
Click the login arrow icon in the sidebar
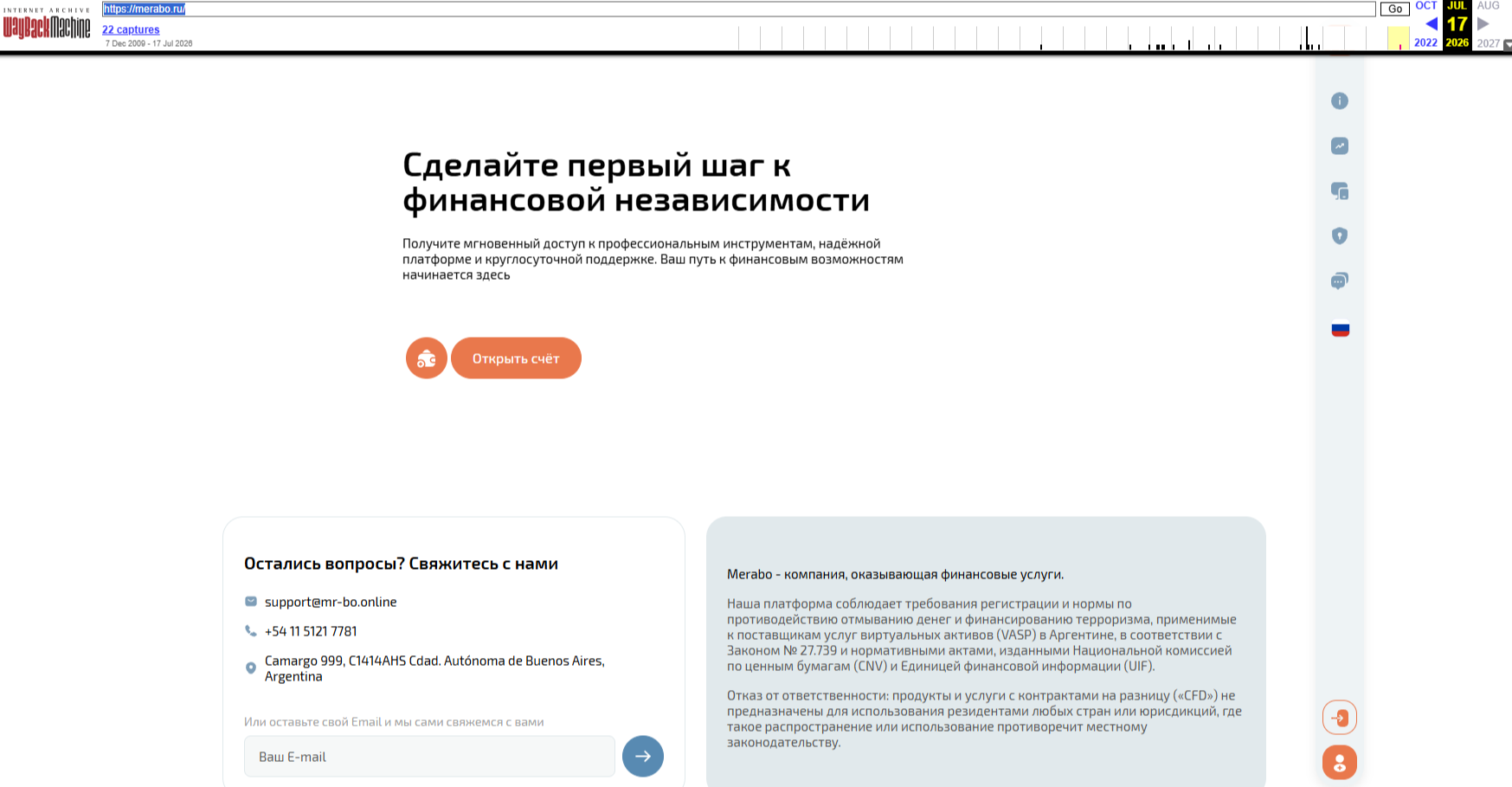click(x=1339, y=718)
